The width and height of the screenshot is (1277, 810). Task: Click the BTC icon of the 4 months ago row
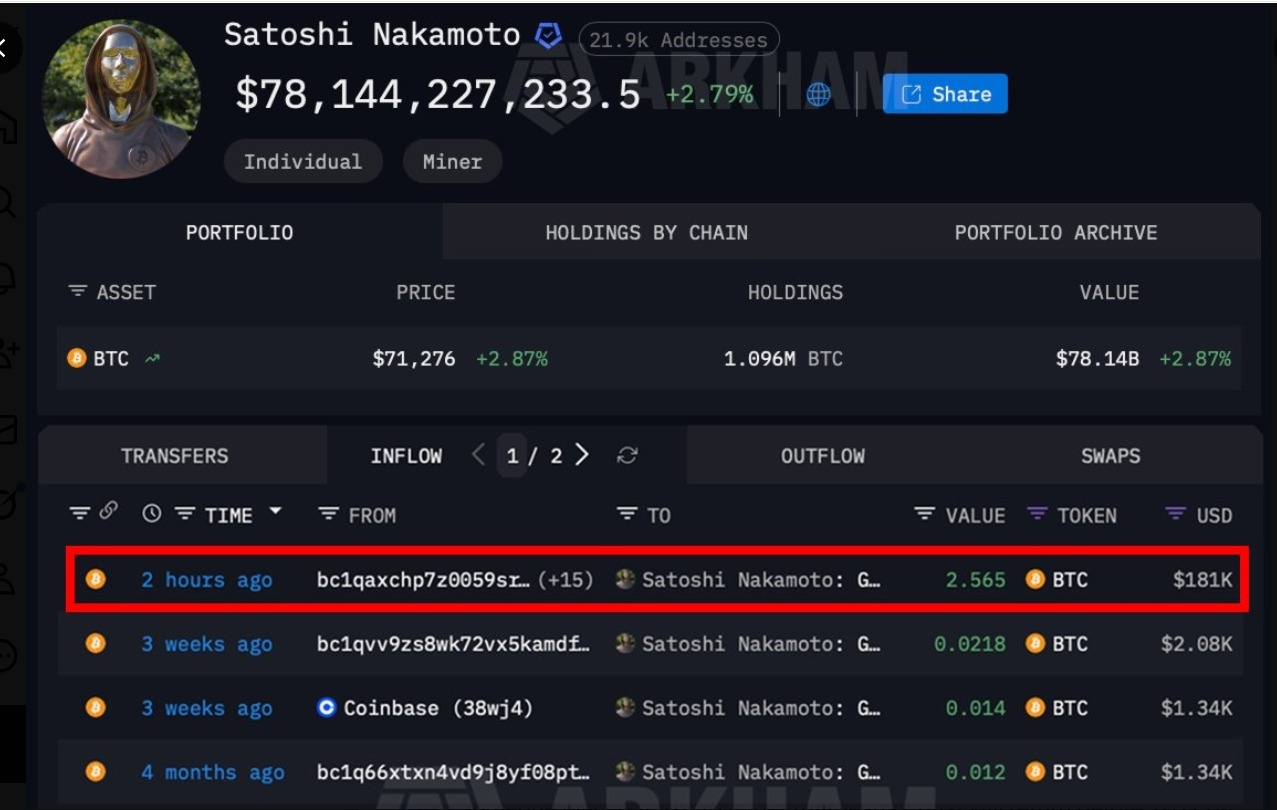tap(95, 771)
